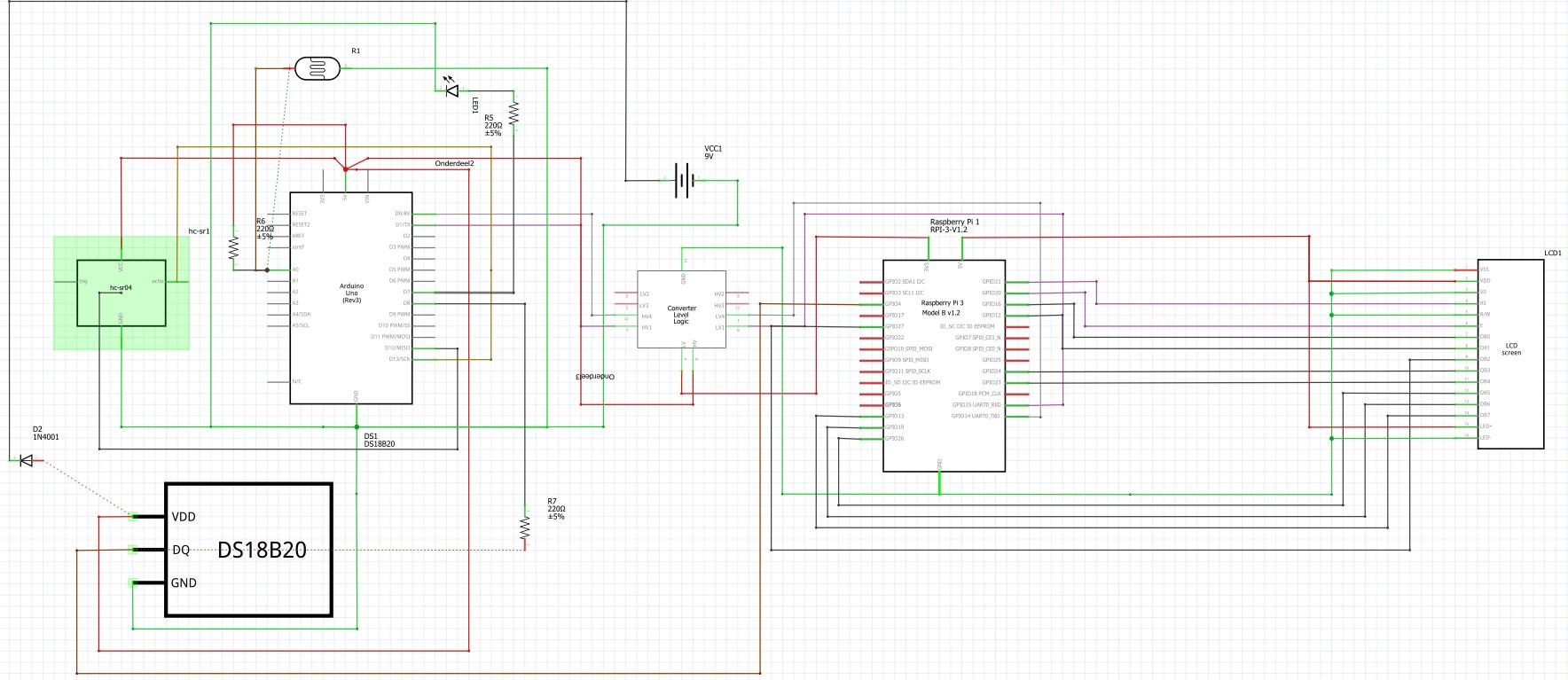
Task: Click the R7 220Ω ±5% label
Action: (x=556, y=509)
